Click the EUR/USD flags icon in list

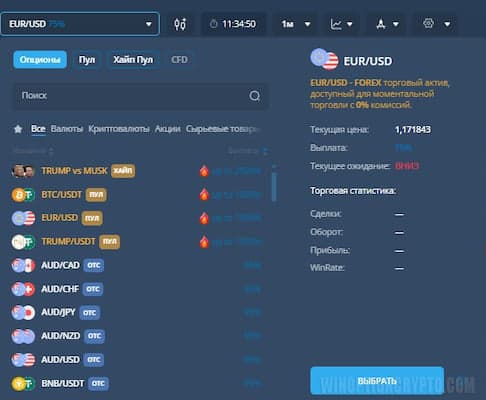click(23, 218)
